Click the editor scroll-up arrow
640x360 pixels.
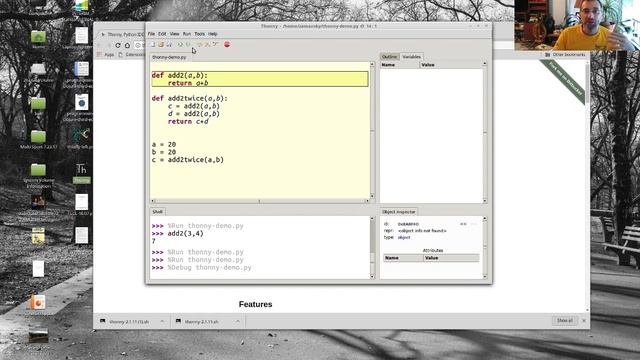tap(372, 64)
